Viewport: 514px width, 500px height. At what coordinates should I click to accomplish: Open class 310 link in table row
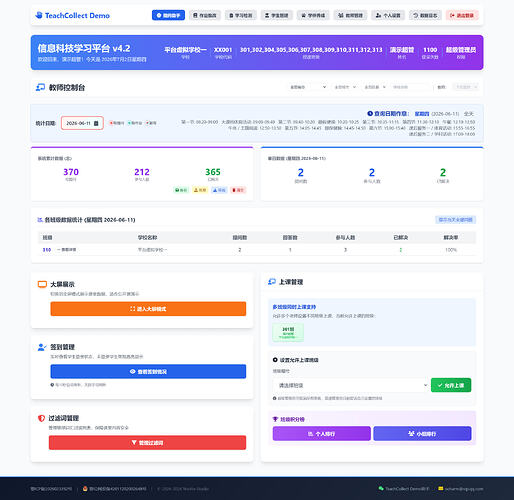pyautogui.click(x=47, y=250)
